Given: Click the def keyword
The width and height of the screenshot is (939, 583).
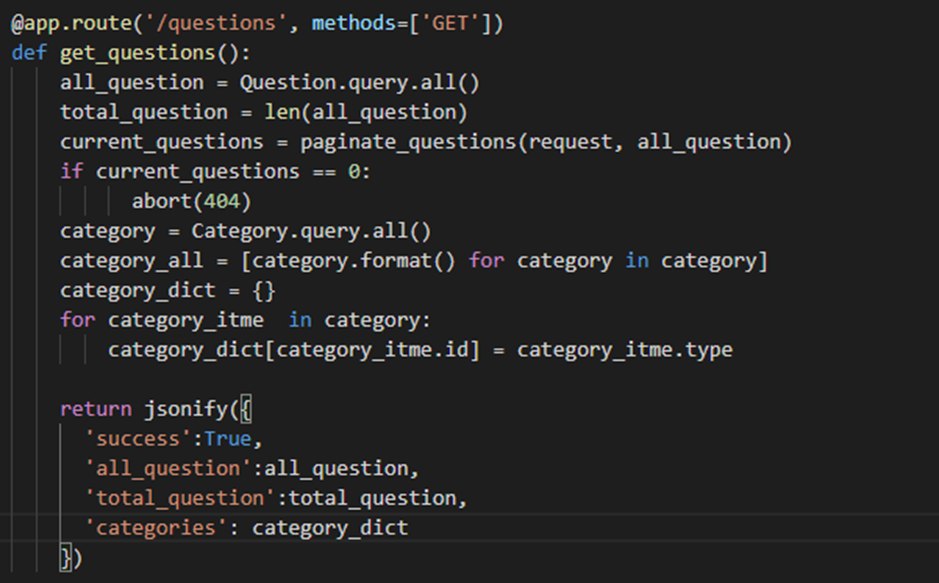Looking at the screenshot, I should pos(29,53).
